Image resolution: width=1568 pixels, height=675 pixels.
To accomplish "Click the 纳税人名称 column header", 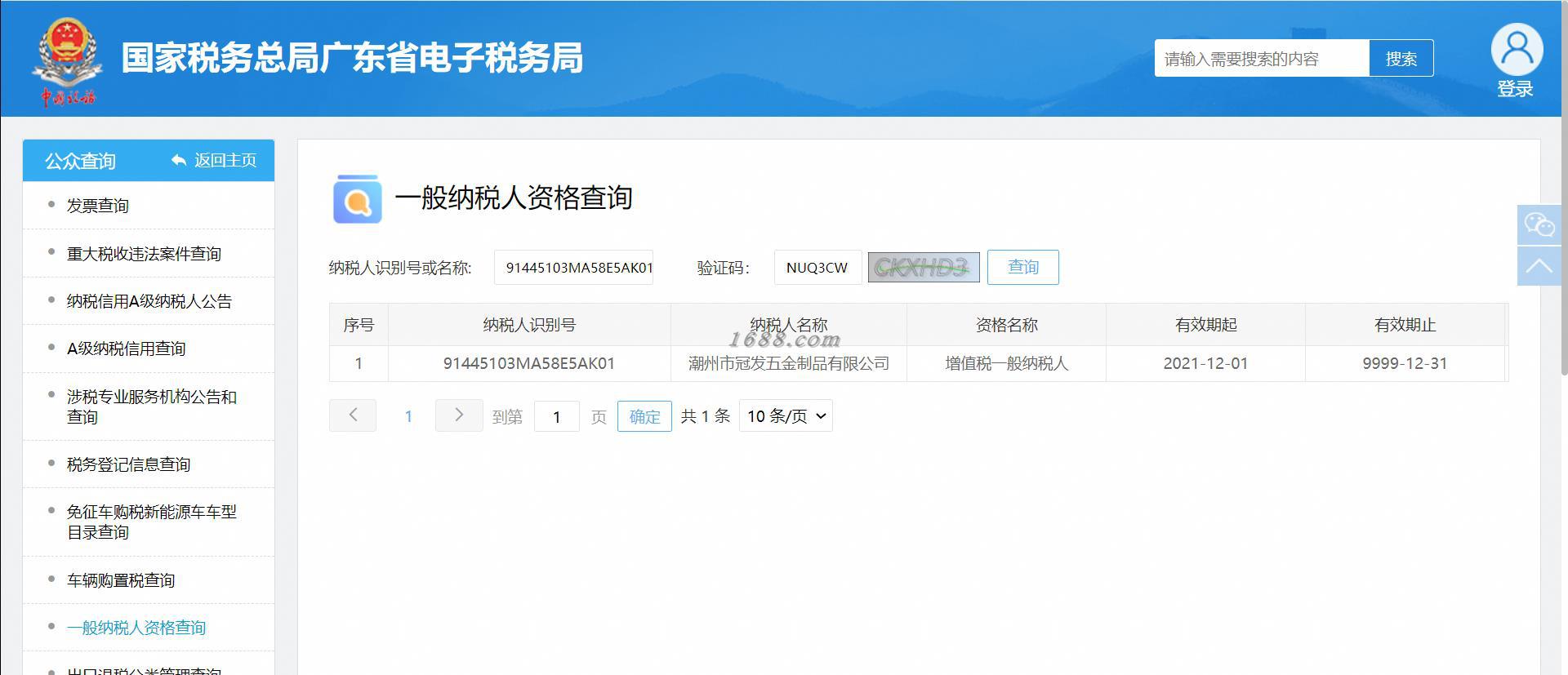I will tap(789, 325).
